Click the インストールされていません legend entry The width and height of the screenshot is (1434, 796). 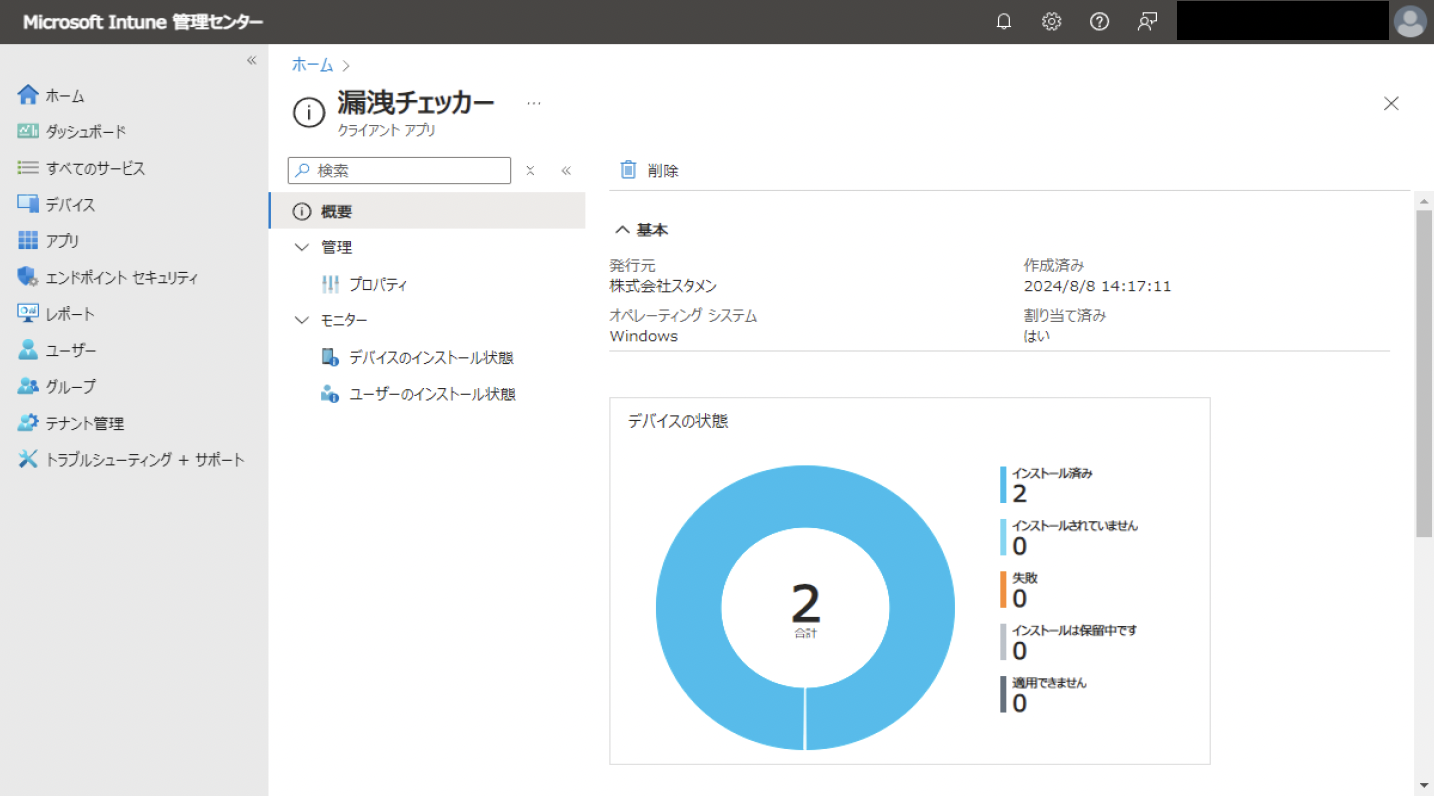pos(1068,537)
